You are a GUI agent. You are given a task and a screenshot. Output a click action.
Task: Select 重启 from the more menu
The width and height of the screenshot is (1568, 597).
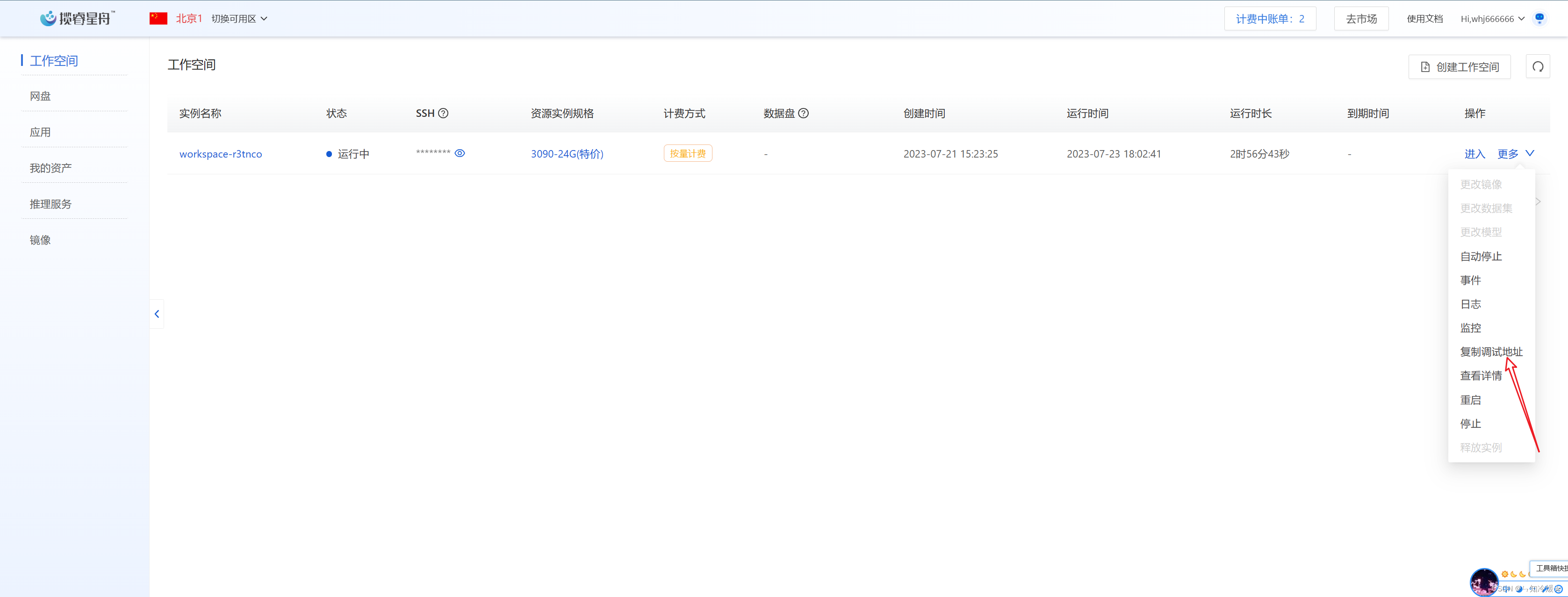(x=1470, y=400)
